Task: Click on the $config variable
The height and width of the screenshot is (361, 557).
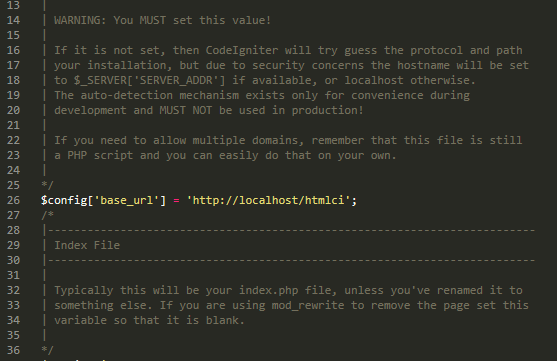Action: (64, 201)
